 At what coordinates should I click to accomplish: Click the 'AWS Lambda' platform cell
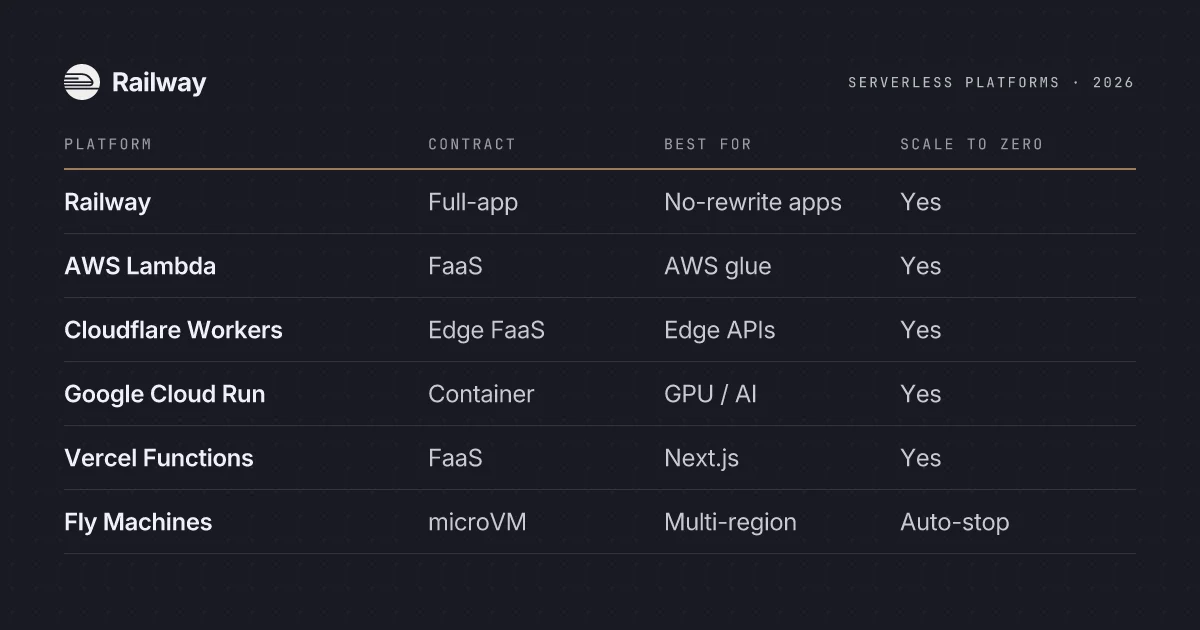coord(140,266)
